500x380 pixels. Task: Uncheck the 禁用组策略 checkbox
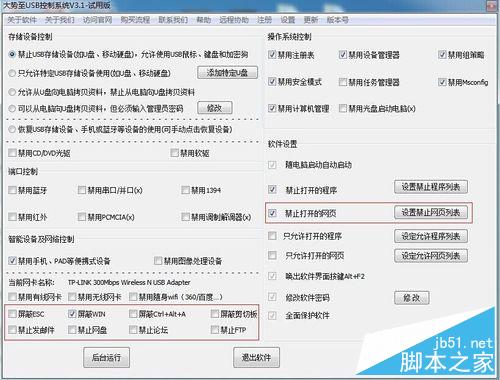(442, 54)
